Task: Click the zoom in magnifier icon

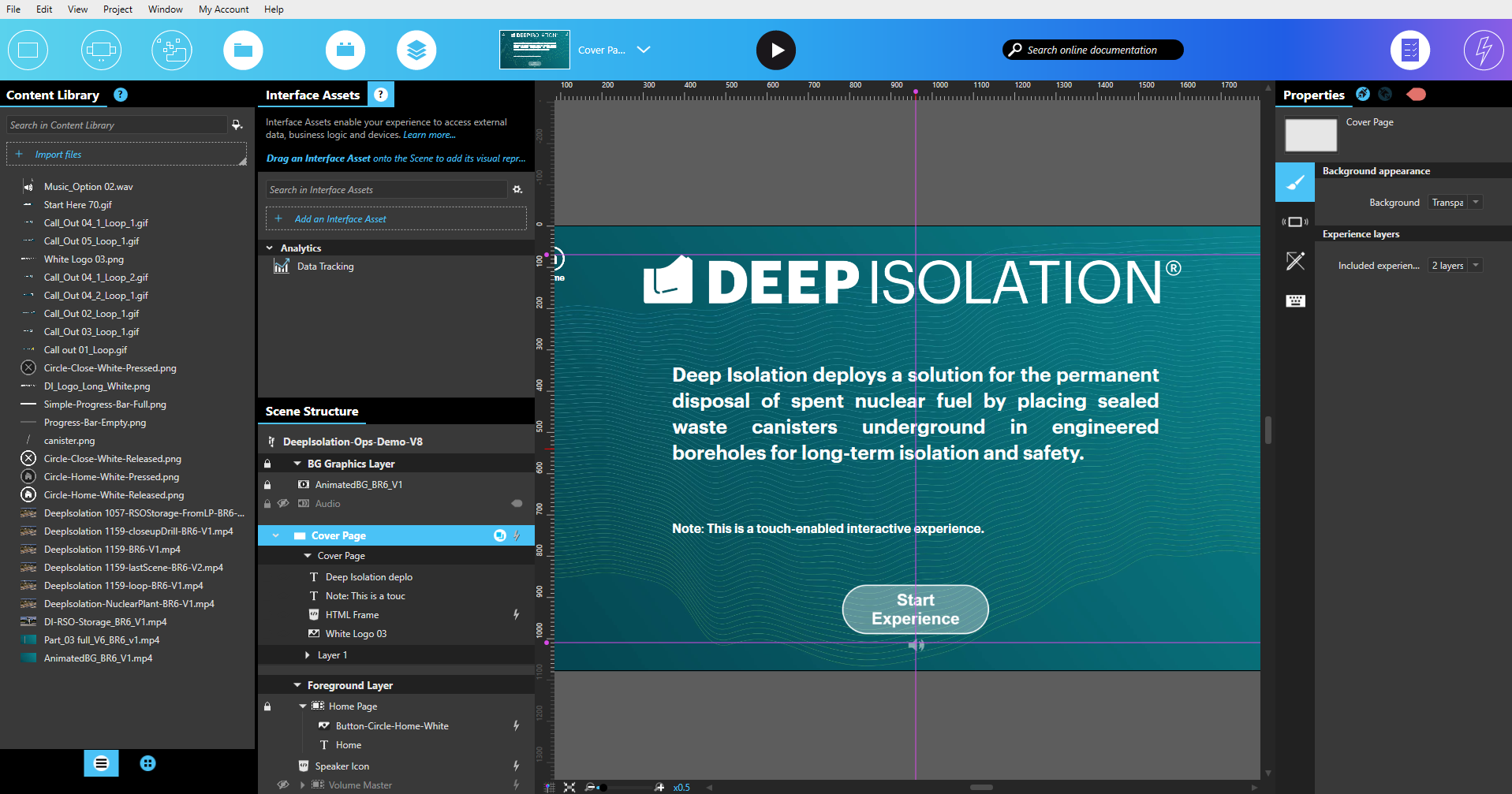Action: point(659,787)
